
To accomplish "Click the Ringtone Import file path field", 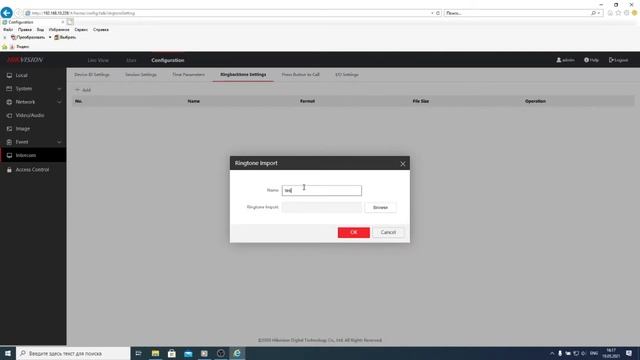I will [x=322, y=207].
